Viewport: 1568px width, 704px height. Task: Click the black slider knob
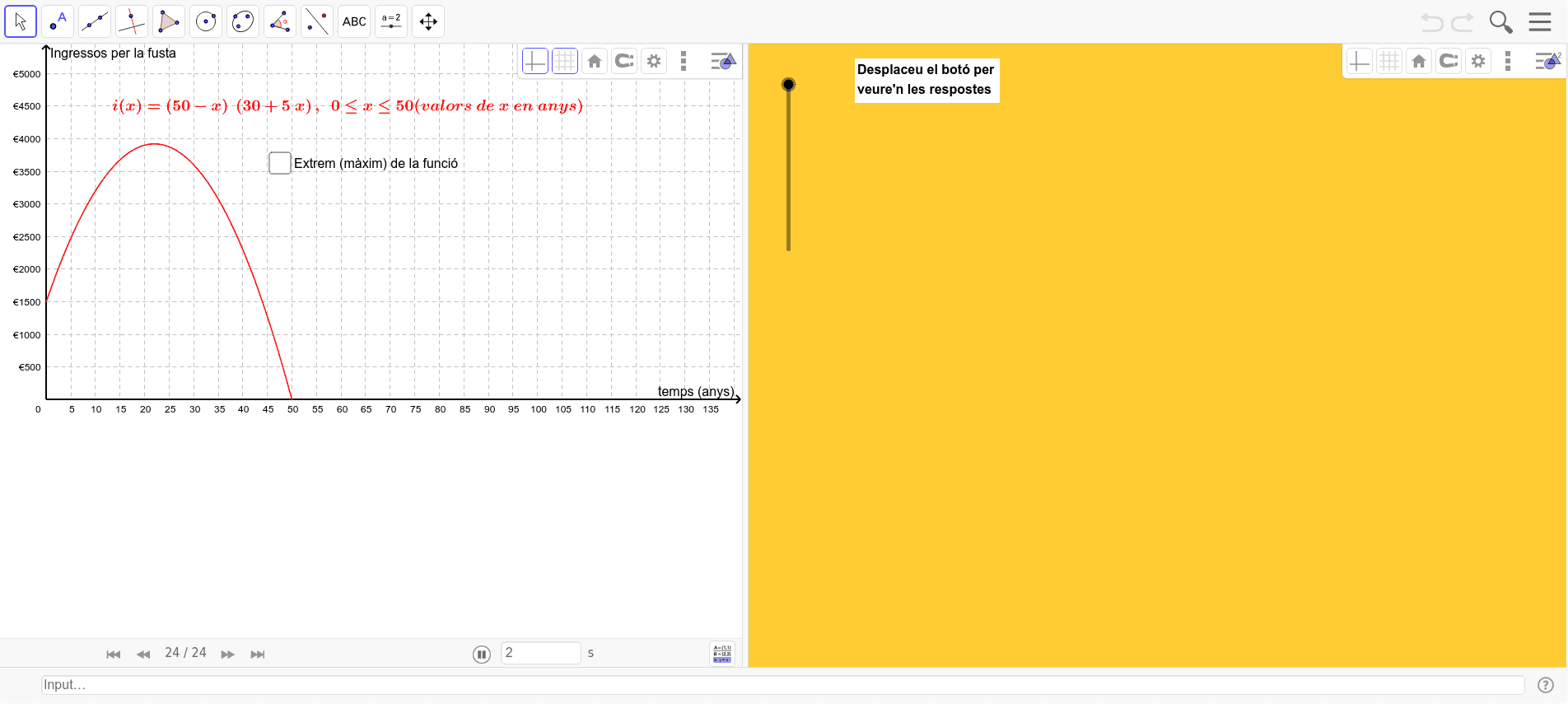tap(788, 84)
